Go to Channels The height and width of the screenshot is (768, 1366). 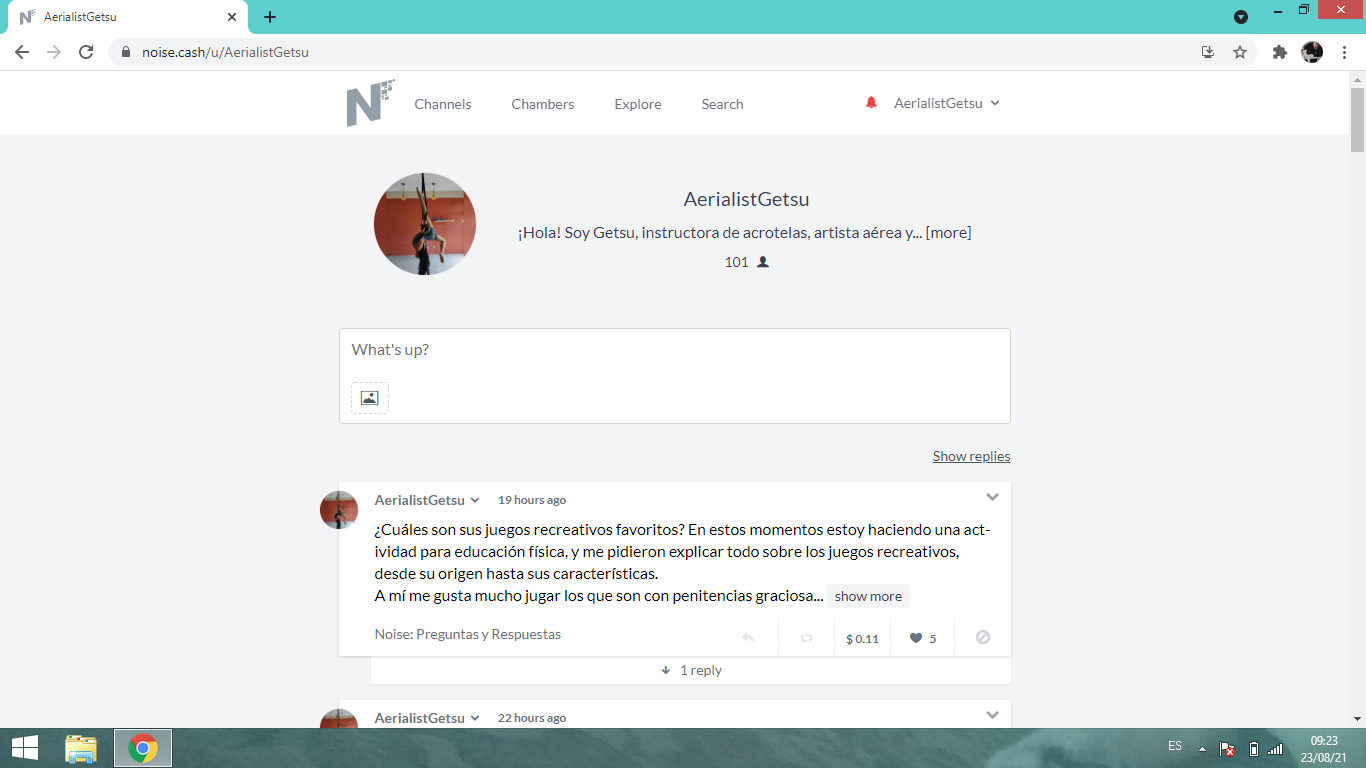point(443,104)
